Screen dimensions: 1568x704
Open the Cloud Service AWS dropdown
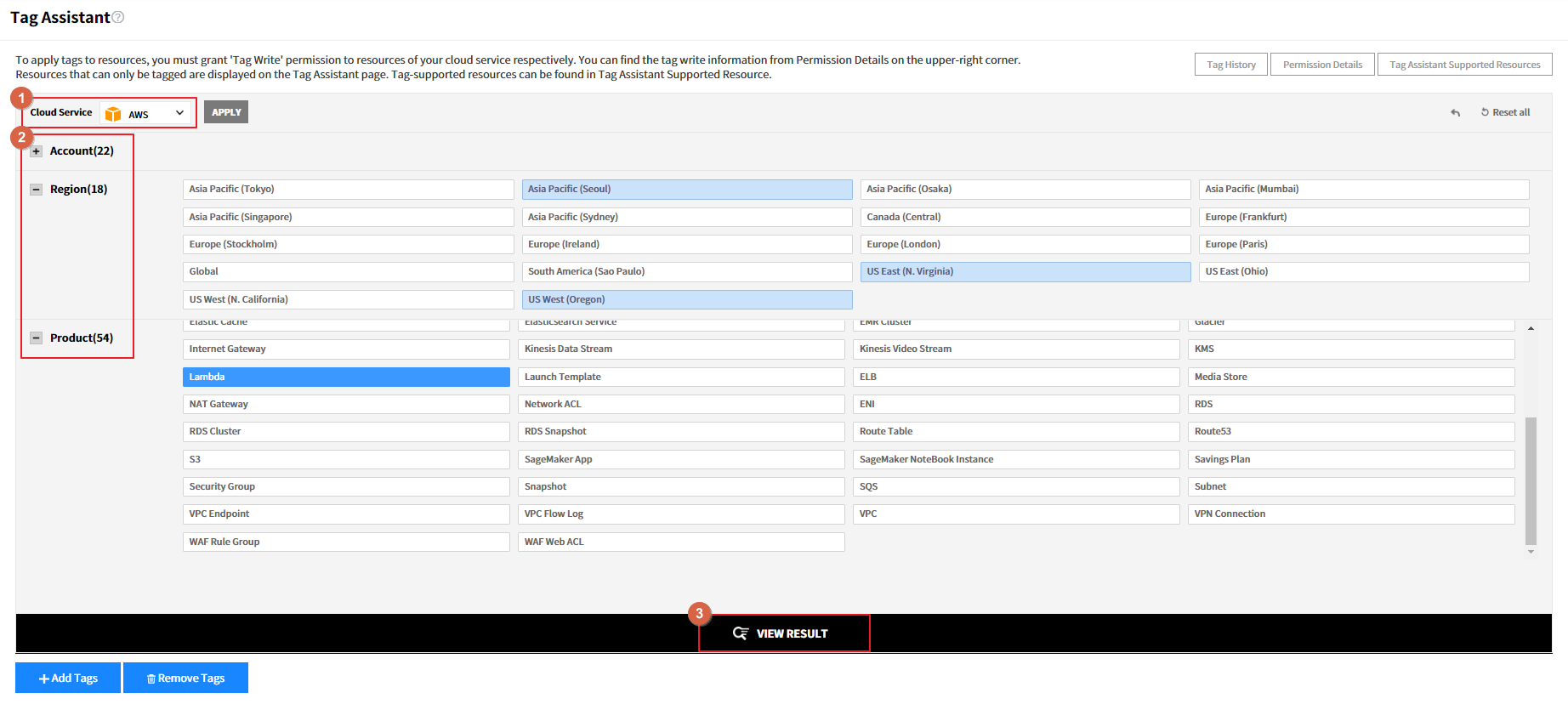[x=147, y=113]
